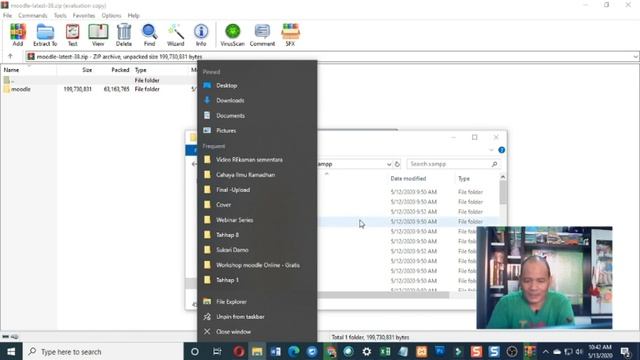Screen dimensions: 640x360
Task: Click the taskbar search box
Action: (103, 351)
